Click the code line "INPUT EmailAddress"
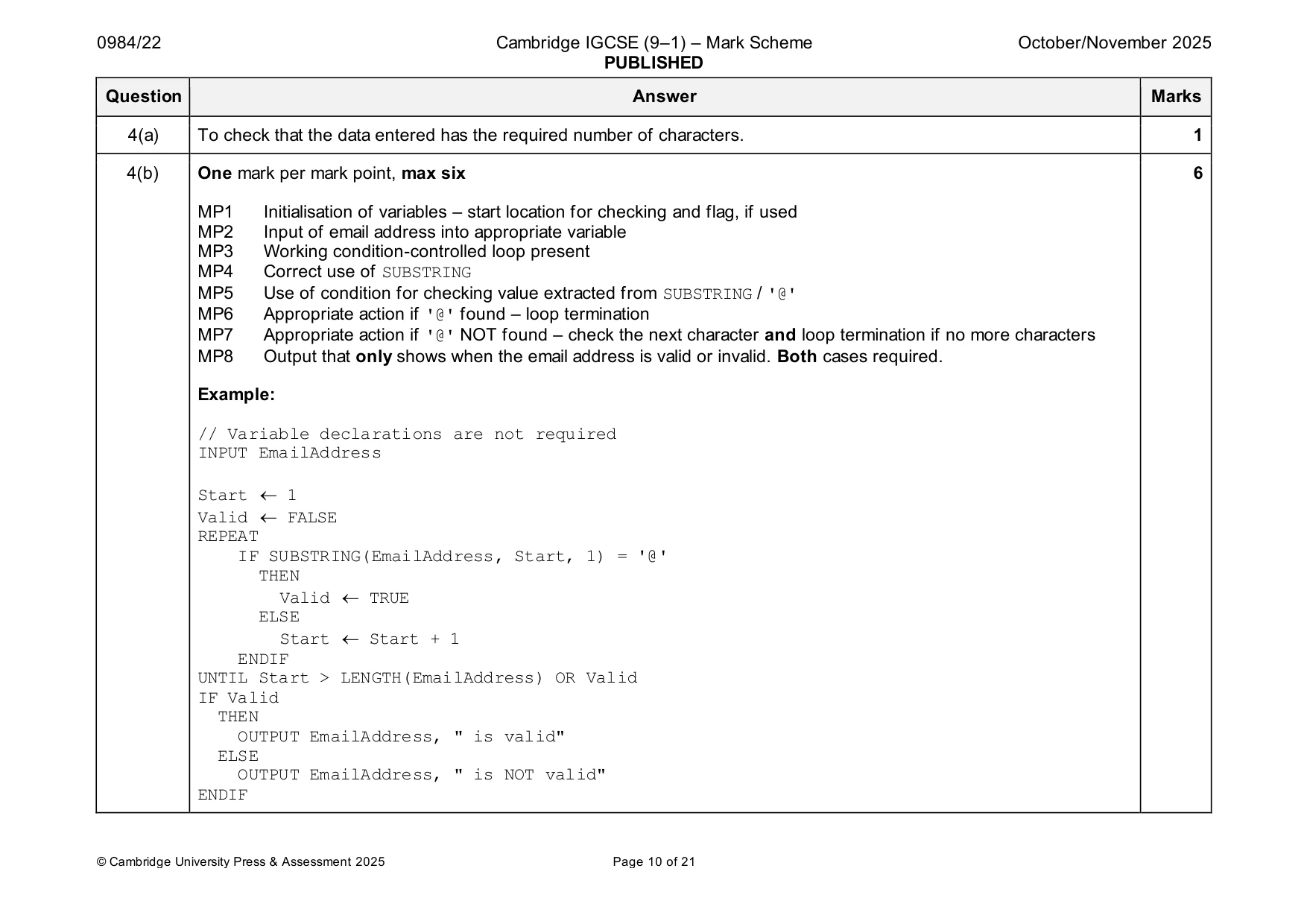Image resolution: width=1307 pixels, height=924 pixels. pos(289,453)
